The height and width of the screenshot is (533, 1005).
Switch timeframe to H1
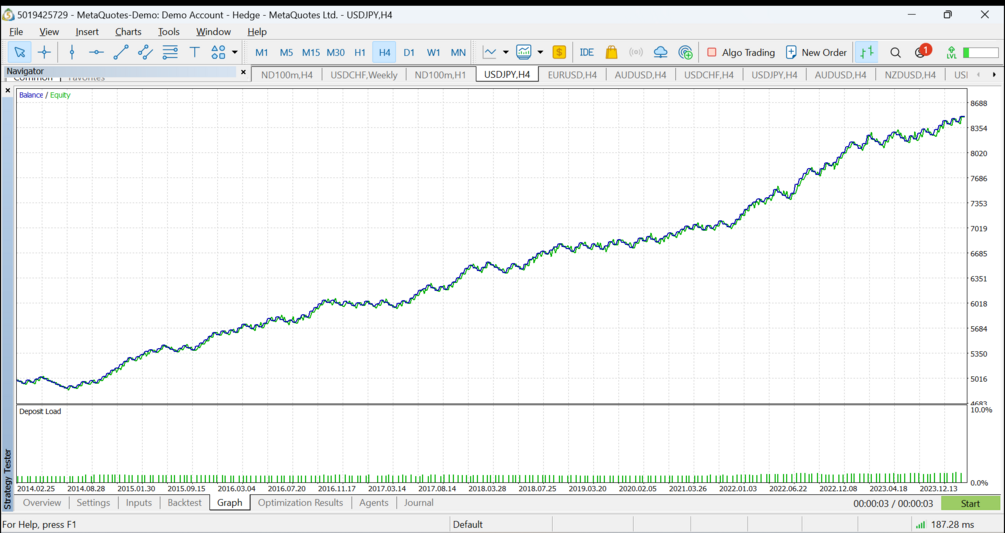coord(360,53)
